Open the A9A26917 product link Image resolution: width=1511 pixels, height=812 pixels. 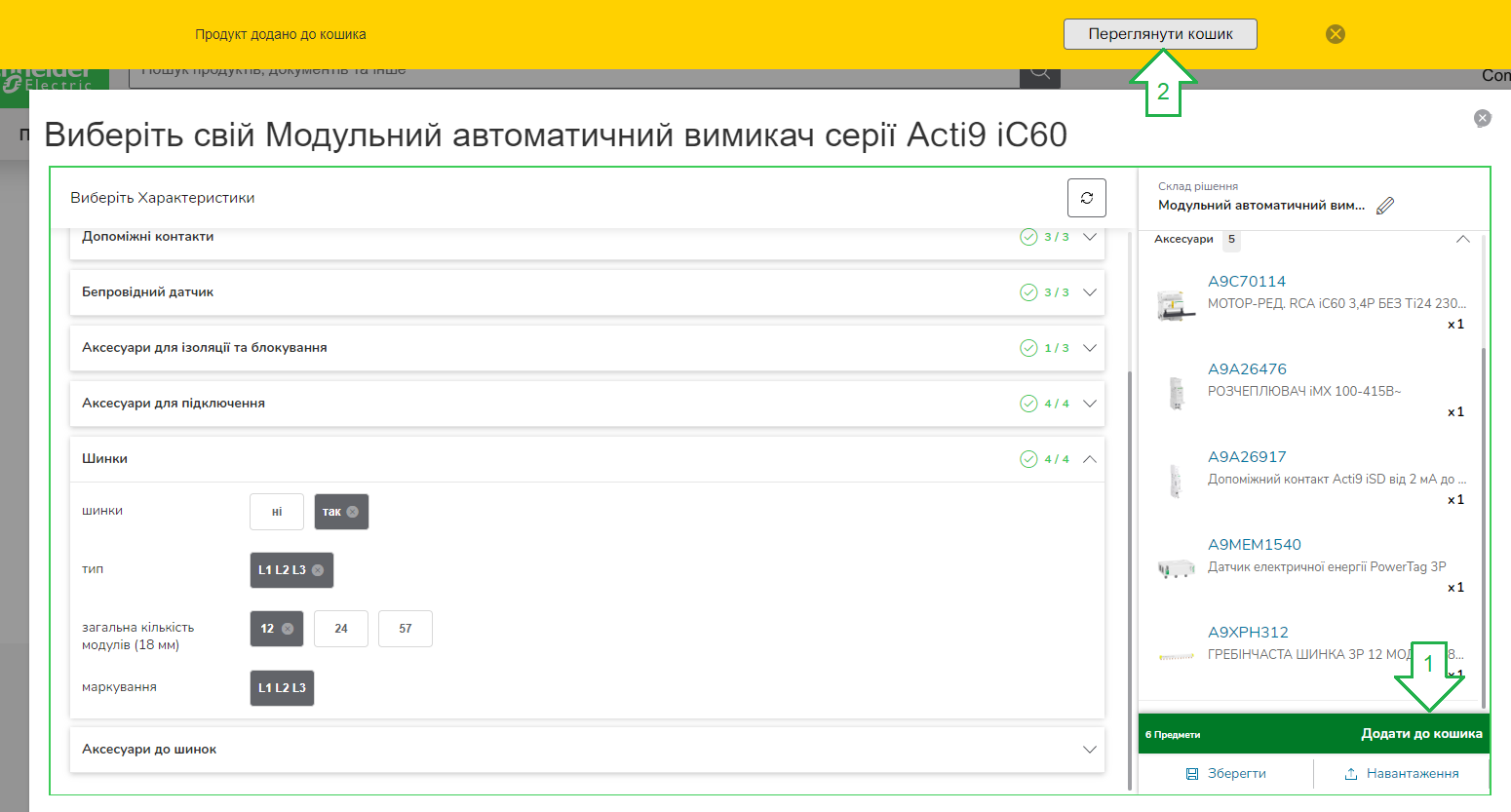pyautogui.click(x=1247, y=457)
